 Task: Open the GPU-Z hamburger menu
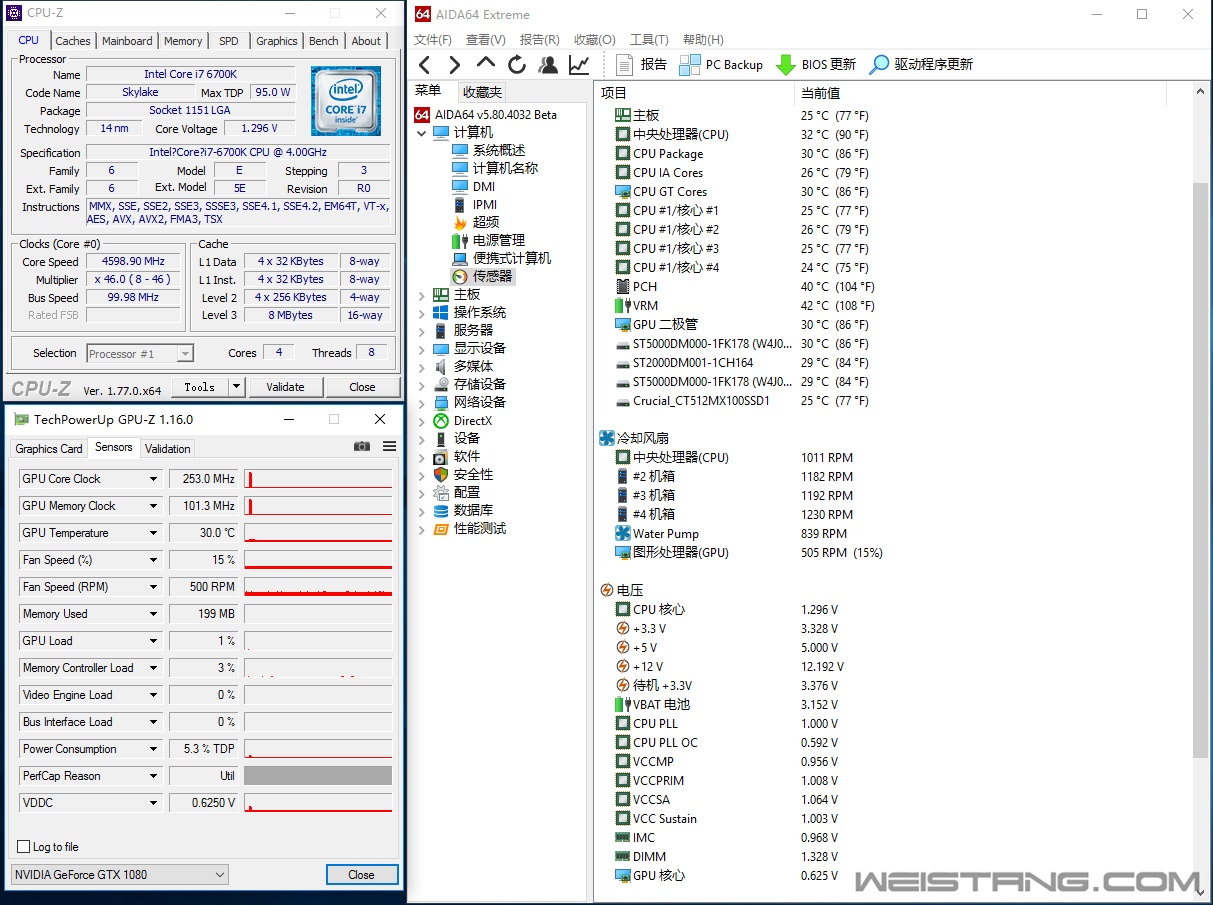389,447
